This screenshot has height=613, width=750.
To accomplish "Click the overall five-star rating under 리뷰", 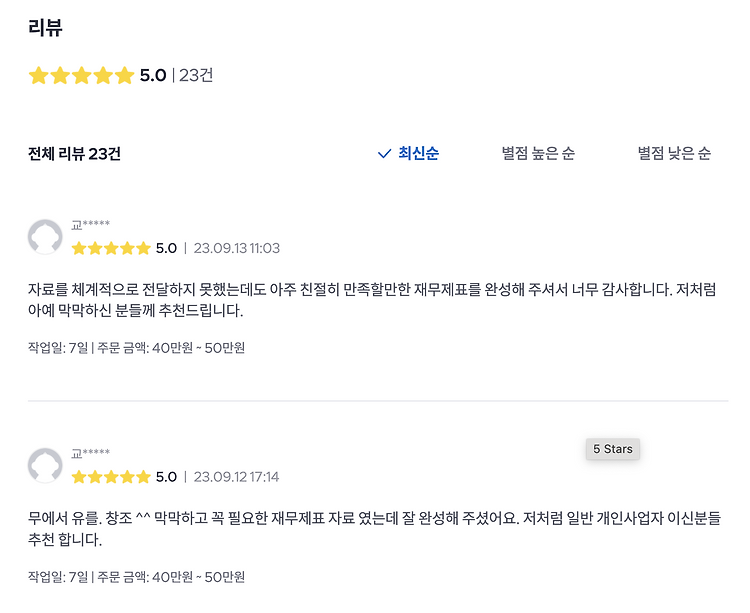I will 81,75.
